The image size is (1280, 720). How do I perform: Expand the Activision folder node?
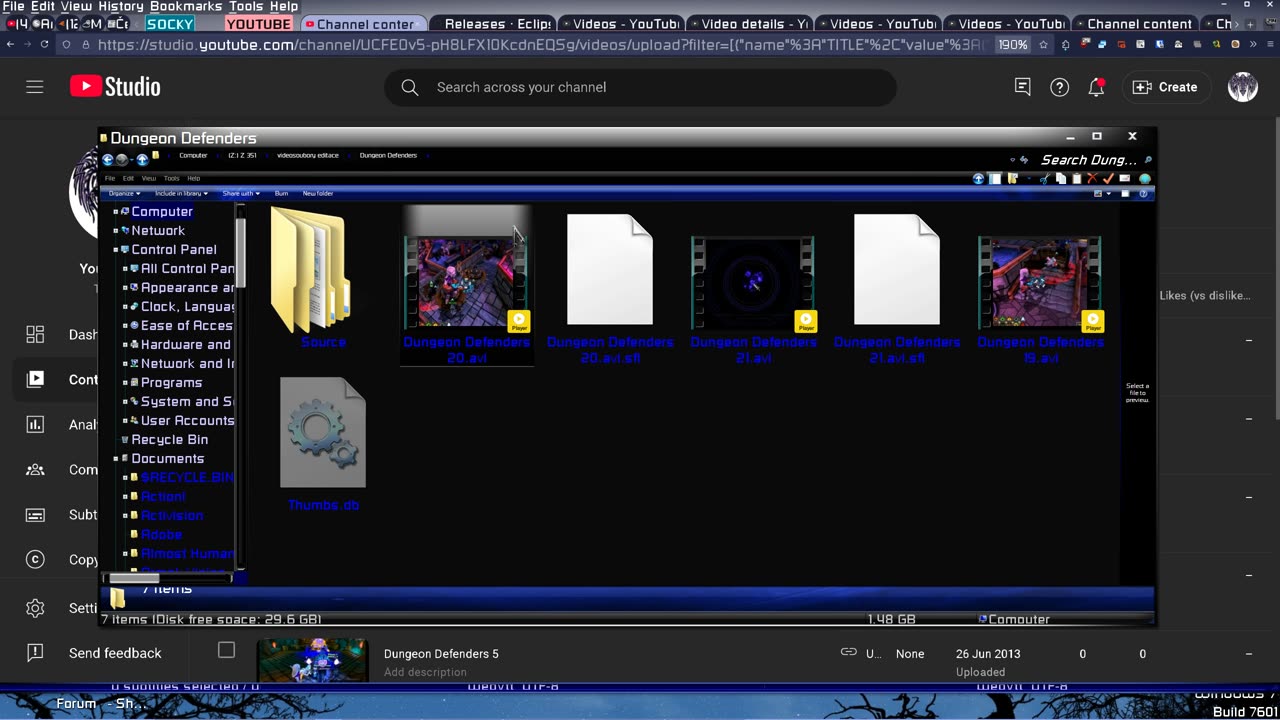pyautogui.click(x=126, y=515)
